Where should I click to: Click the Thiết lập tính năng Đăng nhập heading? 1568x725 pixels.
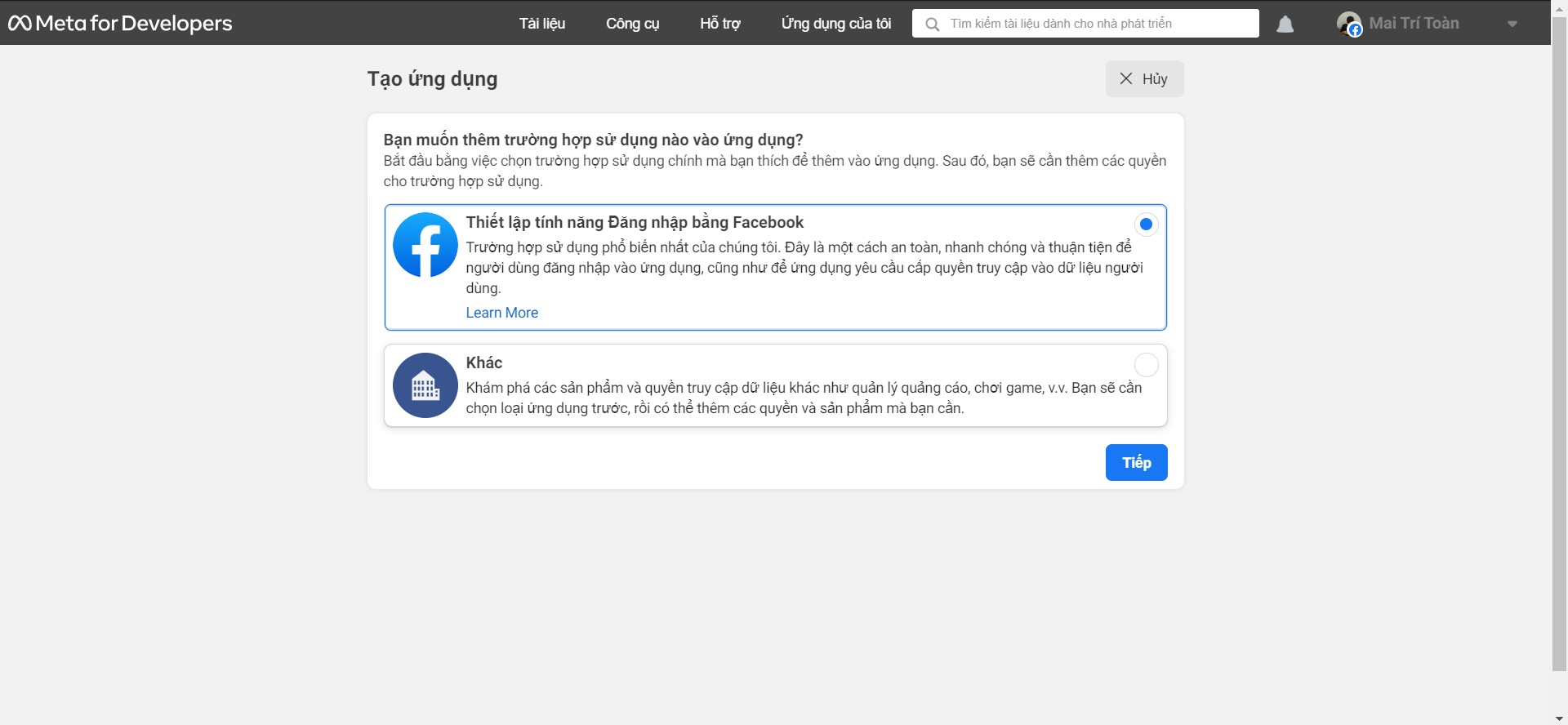coord(635,222)
